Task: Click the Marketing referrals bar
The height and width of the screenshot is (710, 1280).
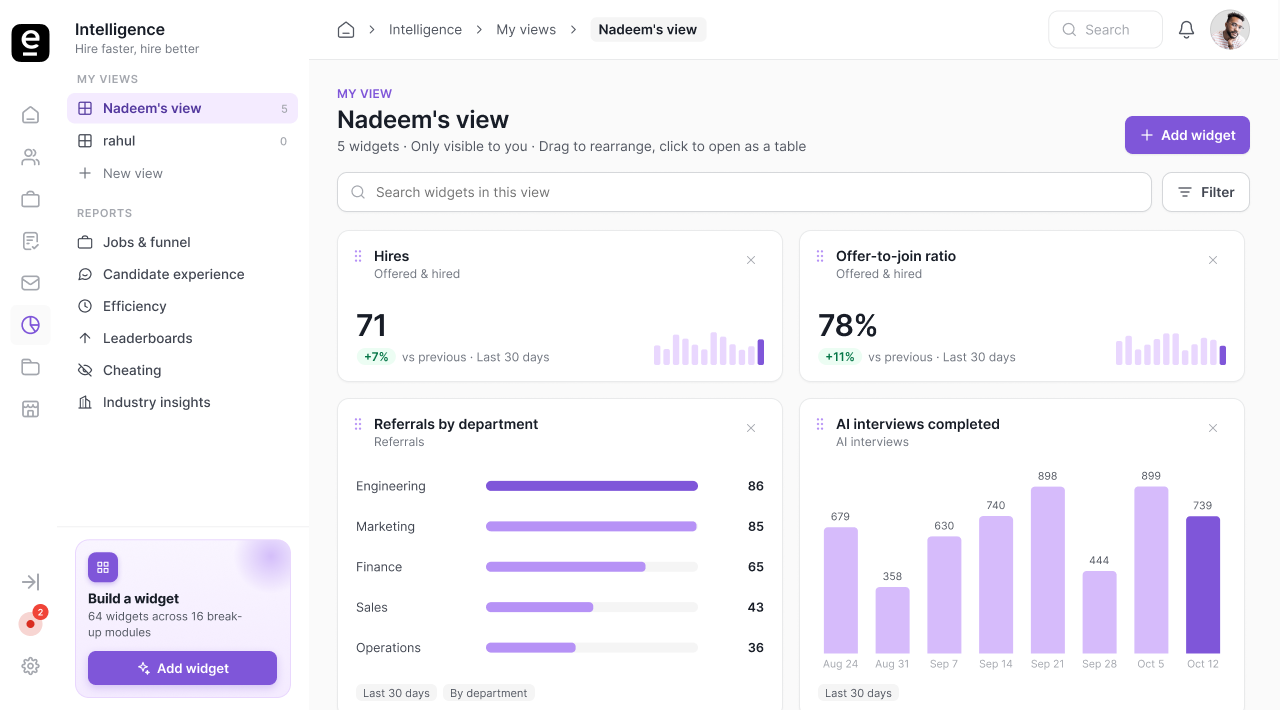Action: pyautogui.click(x=591, y=526)
